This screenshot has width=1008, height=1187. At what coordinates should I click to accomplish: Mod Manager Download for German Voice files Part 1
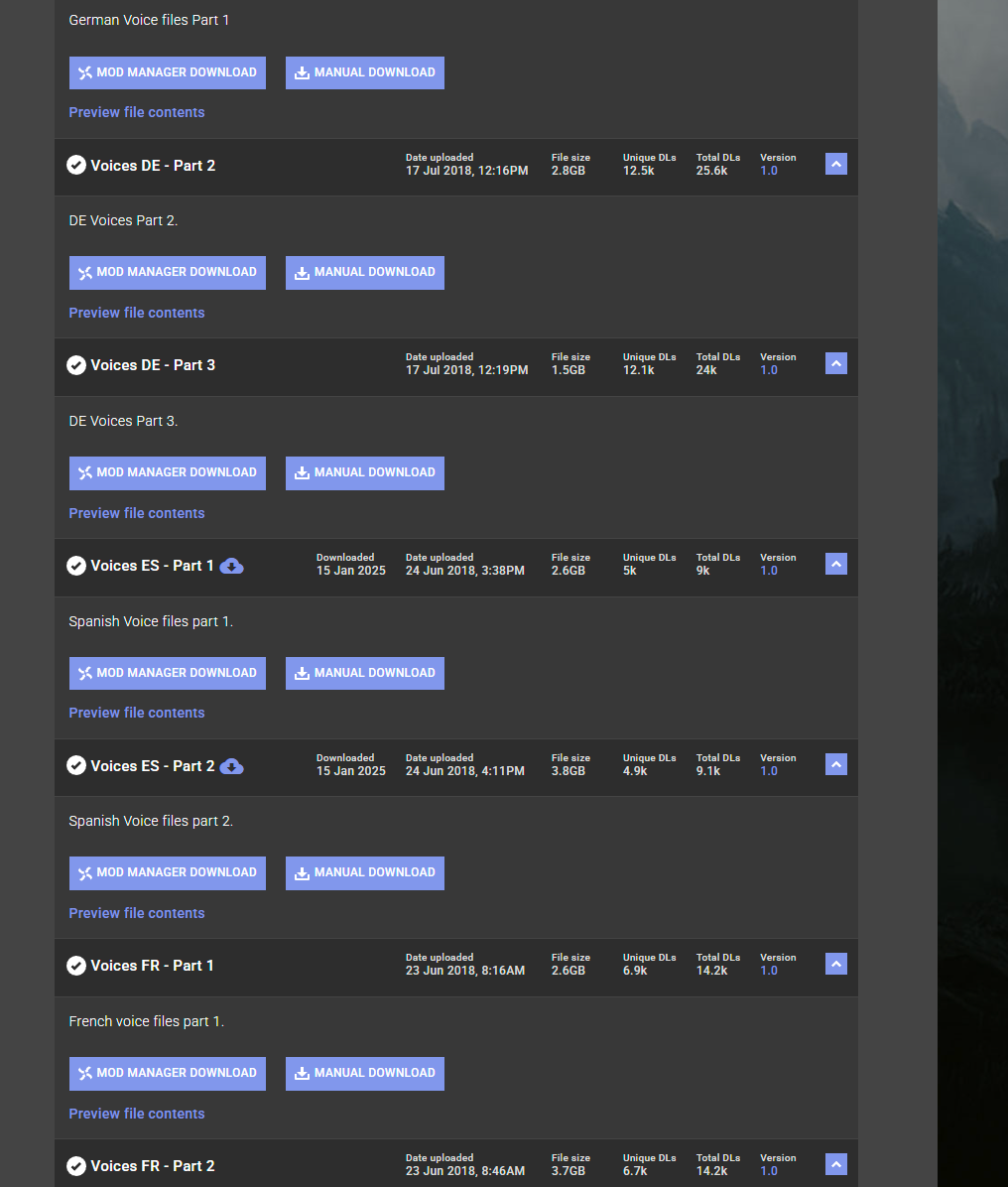click(x=168, y=72)
